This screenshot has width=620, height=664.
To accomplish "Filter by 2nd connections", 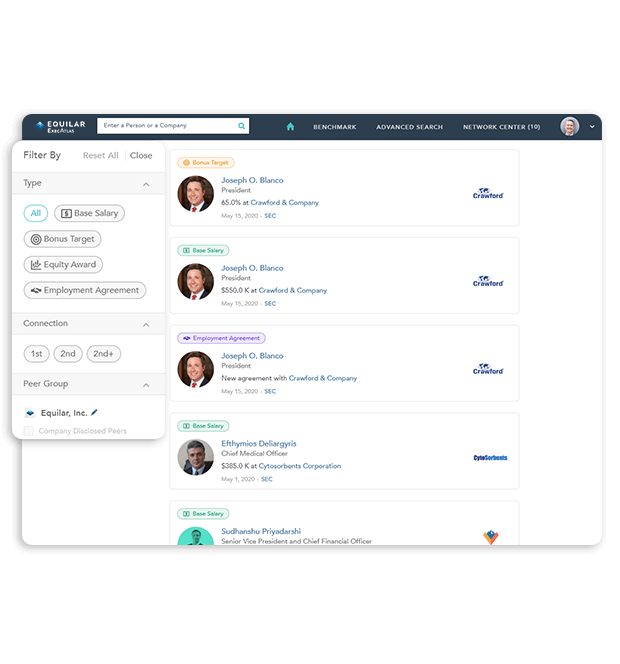I will pos(68,354).
